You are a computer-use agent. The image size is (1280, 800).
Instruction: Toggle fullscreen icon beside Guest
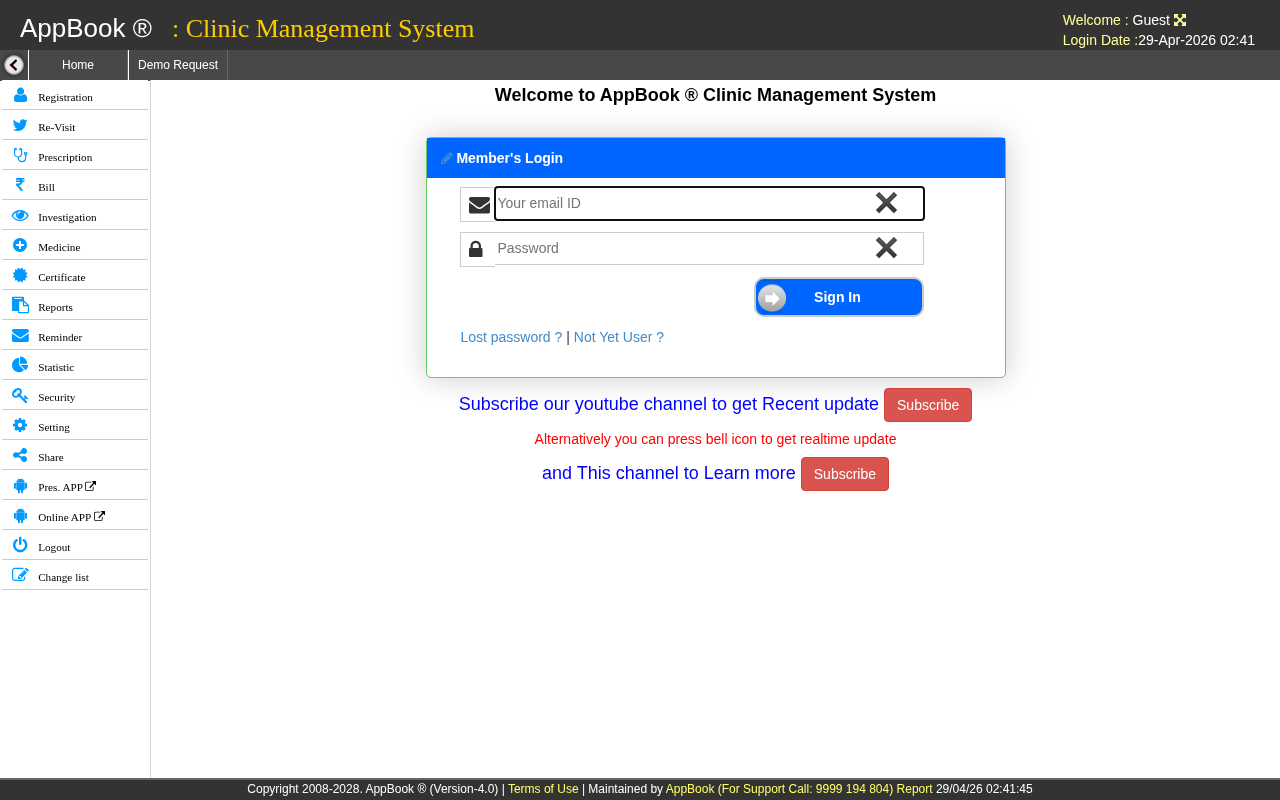(1180, 20)
